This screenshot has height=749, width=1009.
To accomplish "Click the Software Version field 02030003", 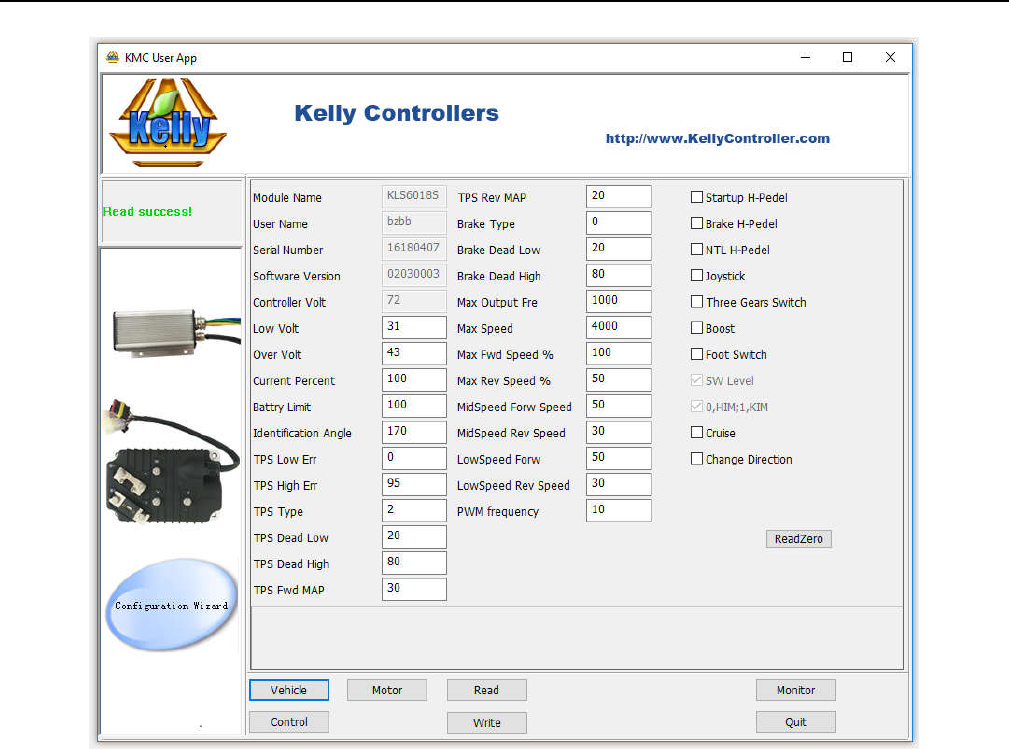I will (414, 275).
